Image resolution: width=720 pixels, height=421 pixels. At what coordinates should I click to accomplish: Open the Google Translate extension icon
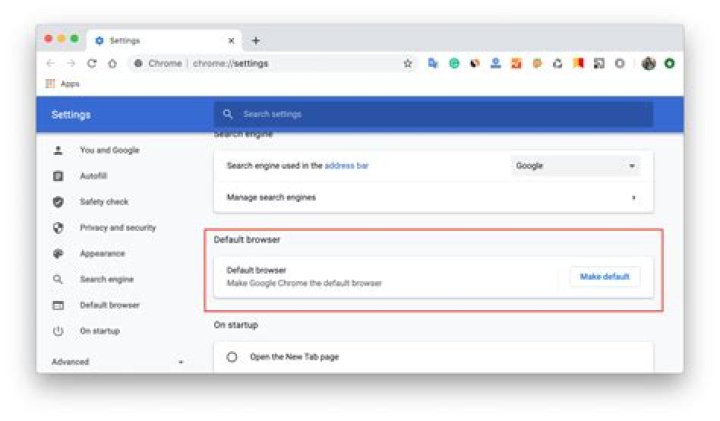433,63
